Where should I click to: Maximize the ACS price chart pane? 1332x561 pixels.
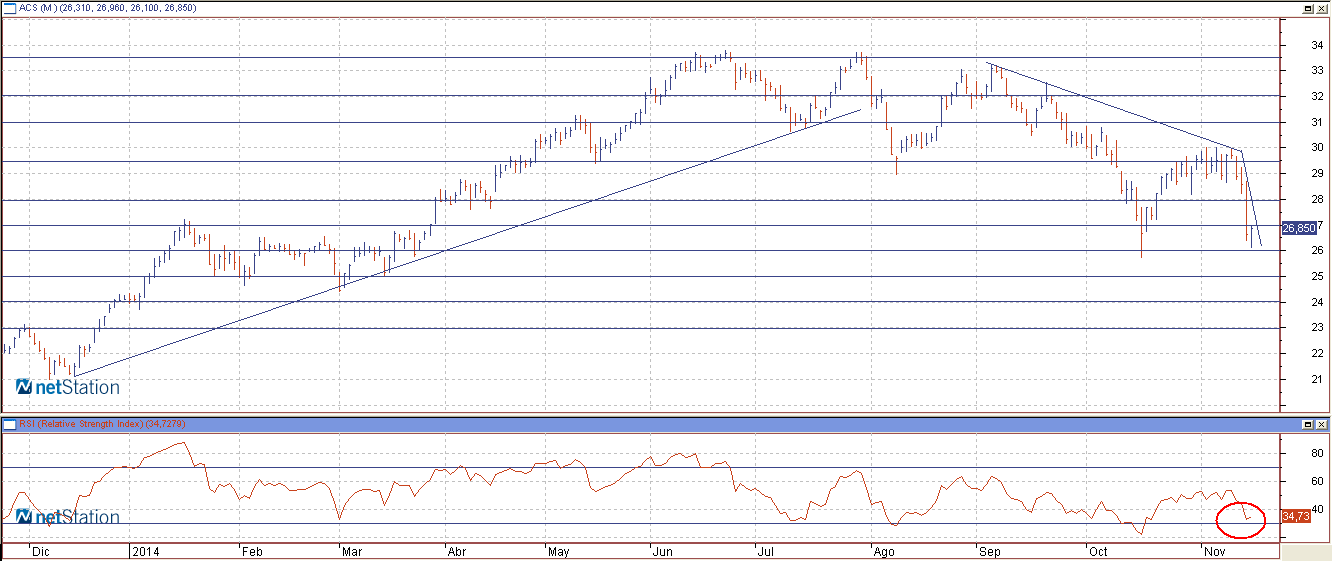pyautogui.click(x=1307, y=8)
